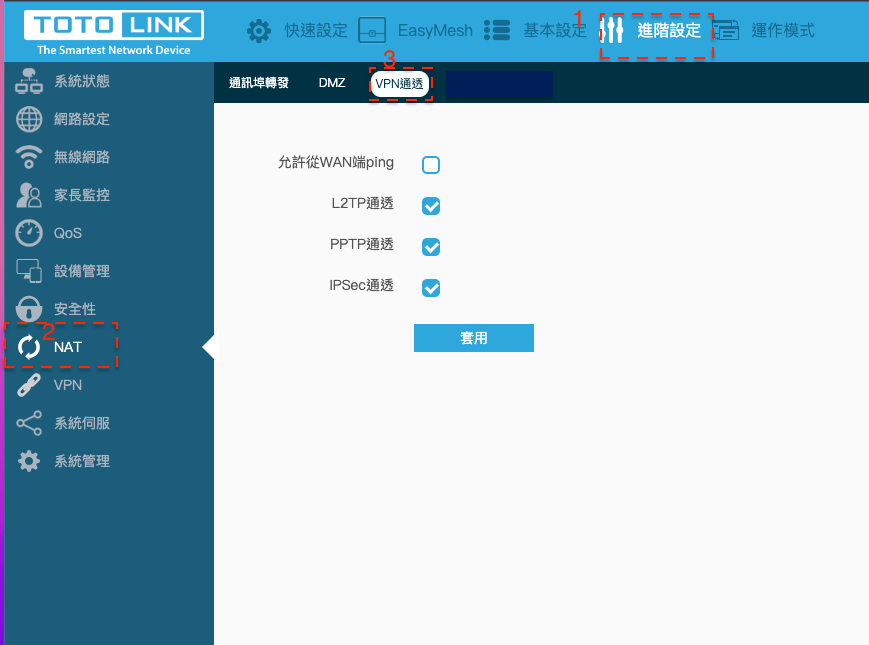Open 設備管理 in the sidebar
This screenshot has width=869, height=645.
click(x=82, y=271)
